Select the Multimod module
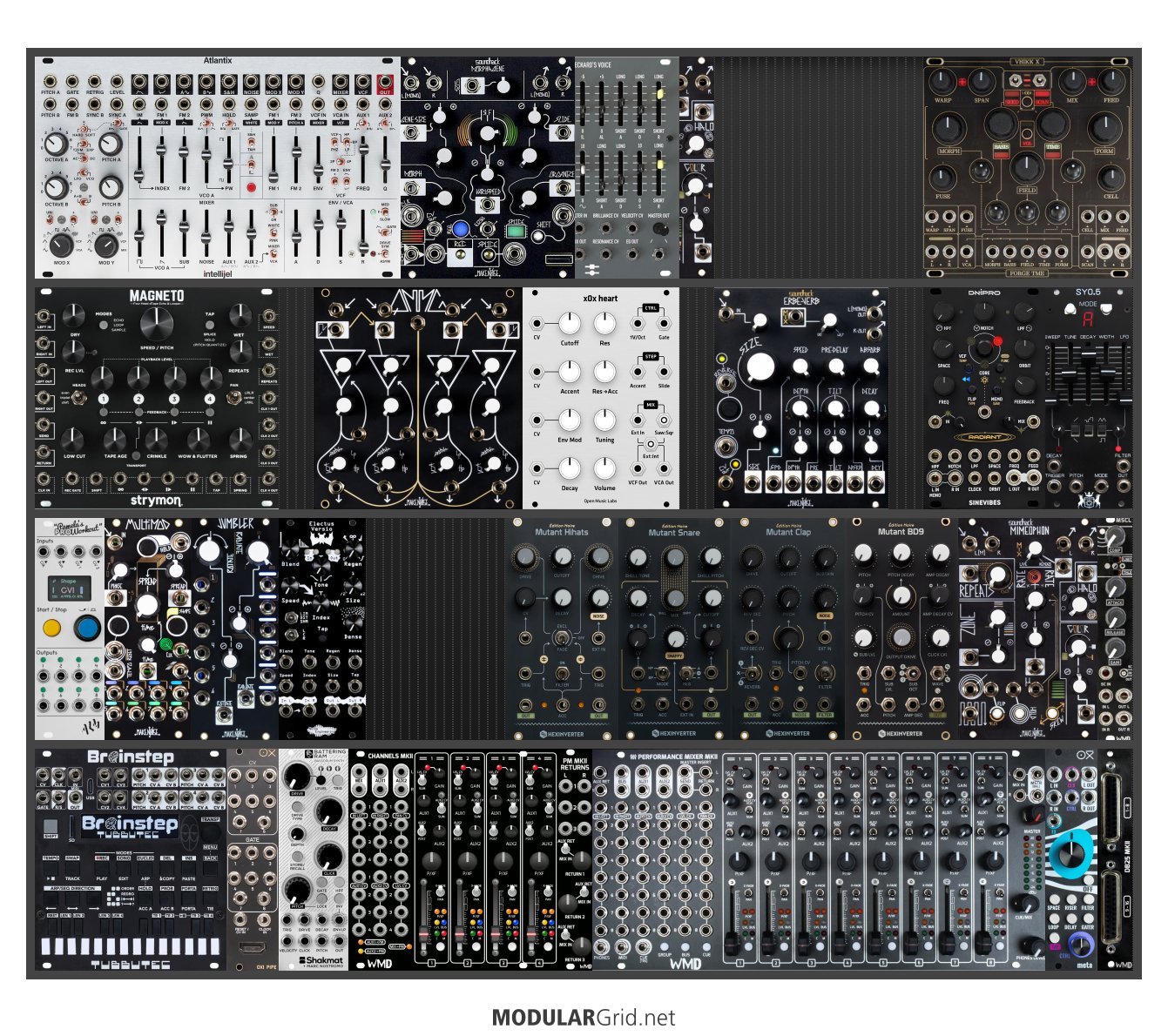The height and width of the screenshot is (1036, 1168). point(148,629)
